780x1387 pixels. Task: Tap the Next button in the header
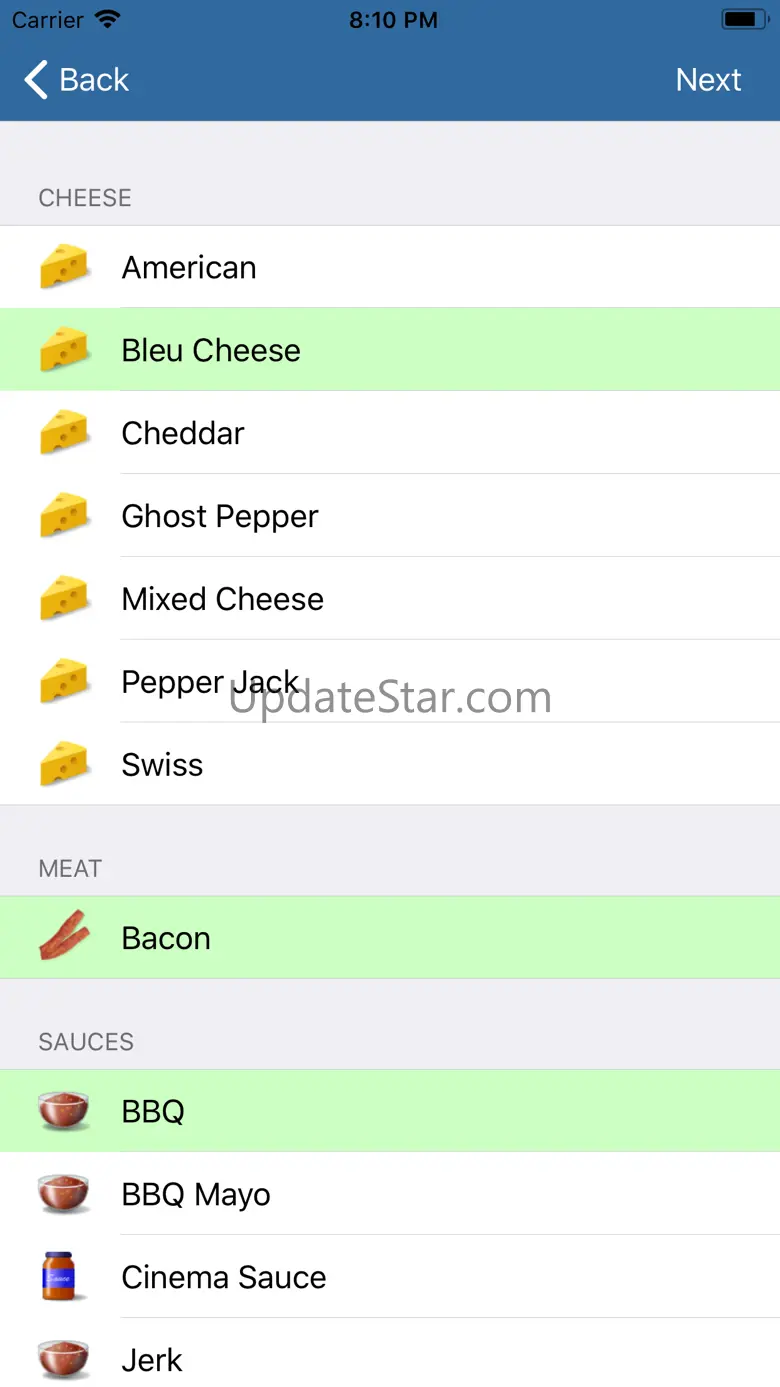coord(708,80)
